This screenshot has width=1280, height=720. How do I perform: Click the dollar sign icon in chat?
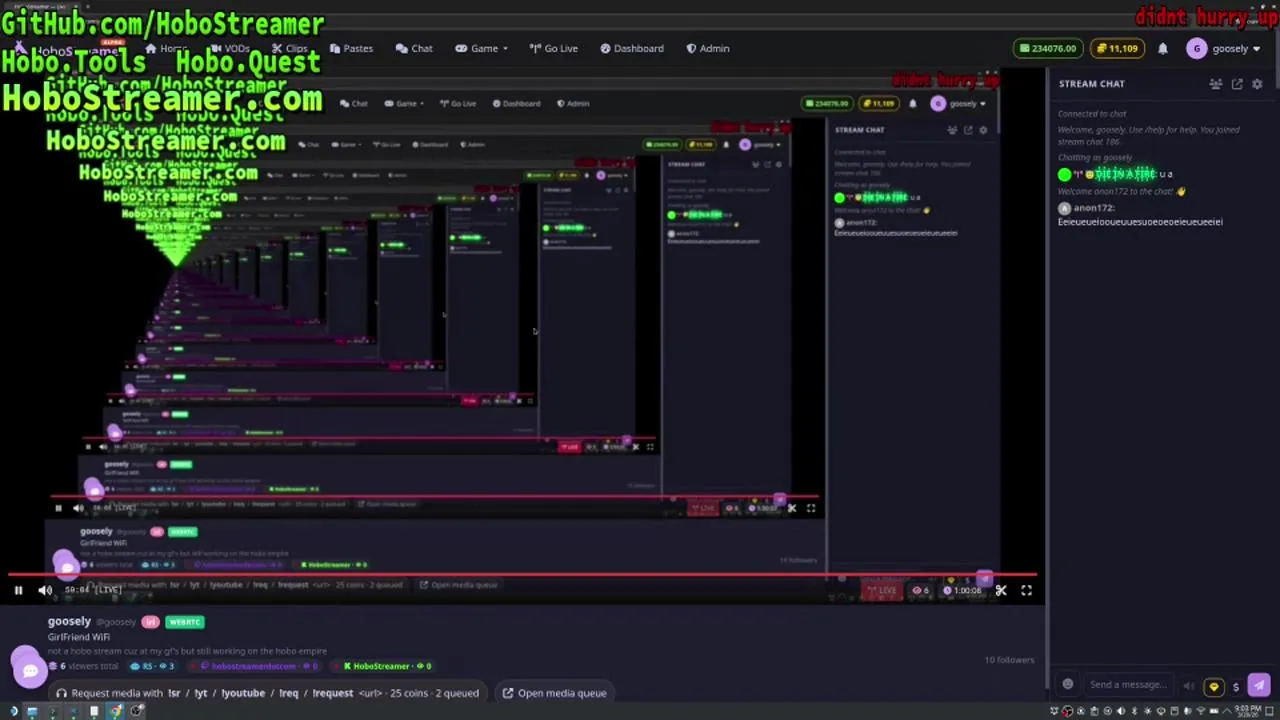pyautogui.click(x=1235, y=686)
